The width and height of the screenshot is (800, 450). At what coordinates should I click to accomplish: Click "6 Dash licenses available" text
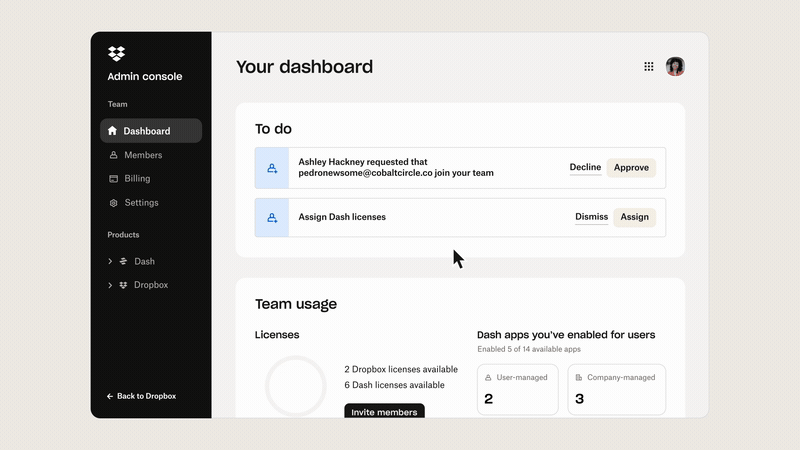click(x=394, y=385)
